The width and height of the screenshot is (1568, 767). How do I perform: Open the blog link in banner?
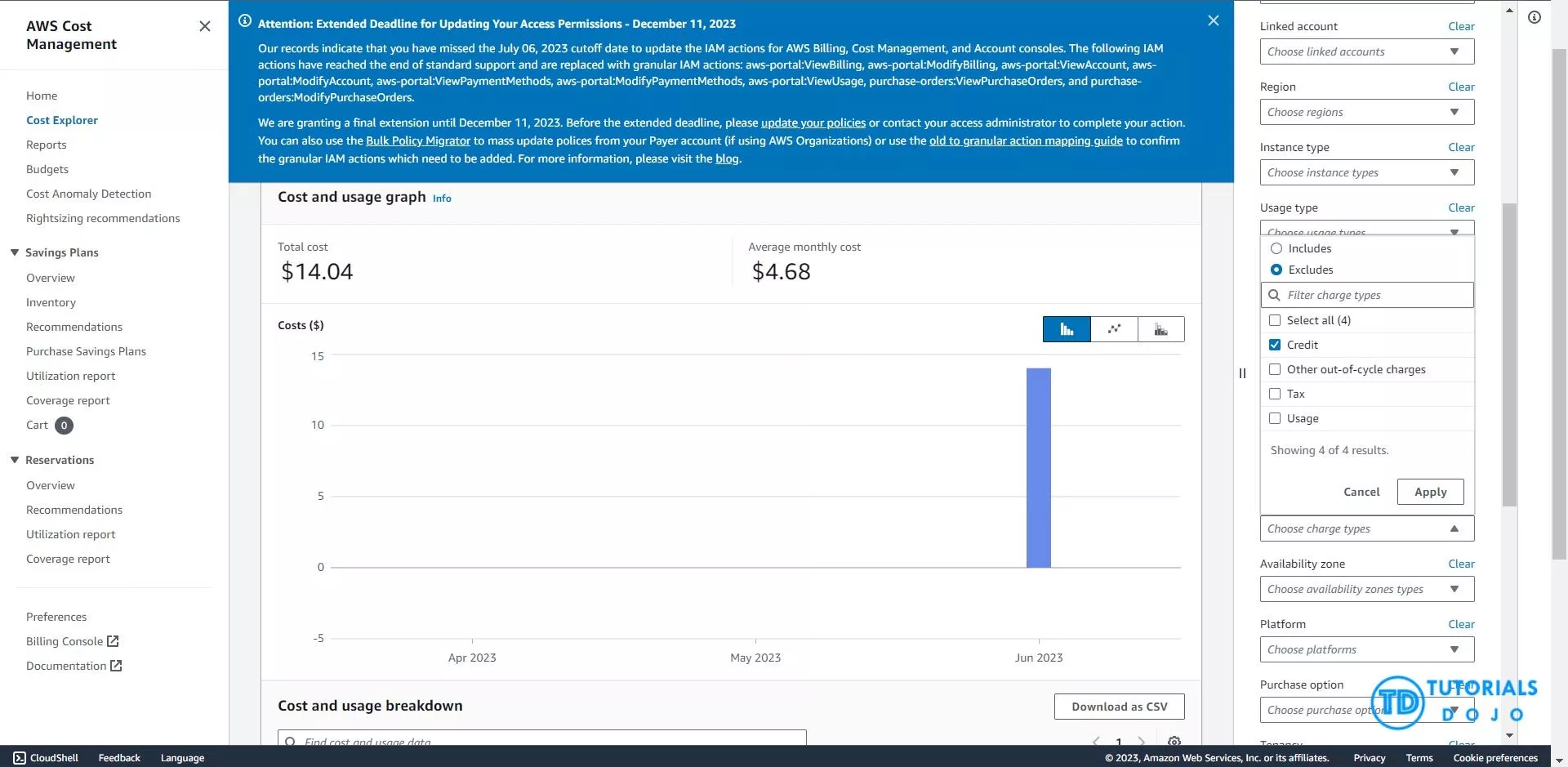pos(727,158)
